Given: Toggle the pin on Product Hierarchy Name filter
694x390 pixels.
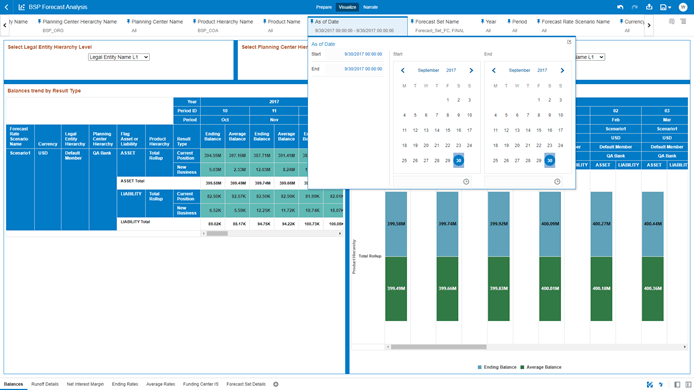Looking at the screenshot, I should pos(194,21).
